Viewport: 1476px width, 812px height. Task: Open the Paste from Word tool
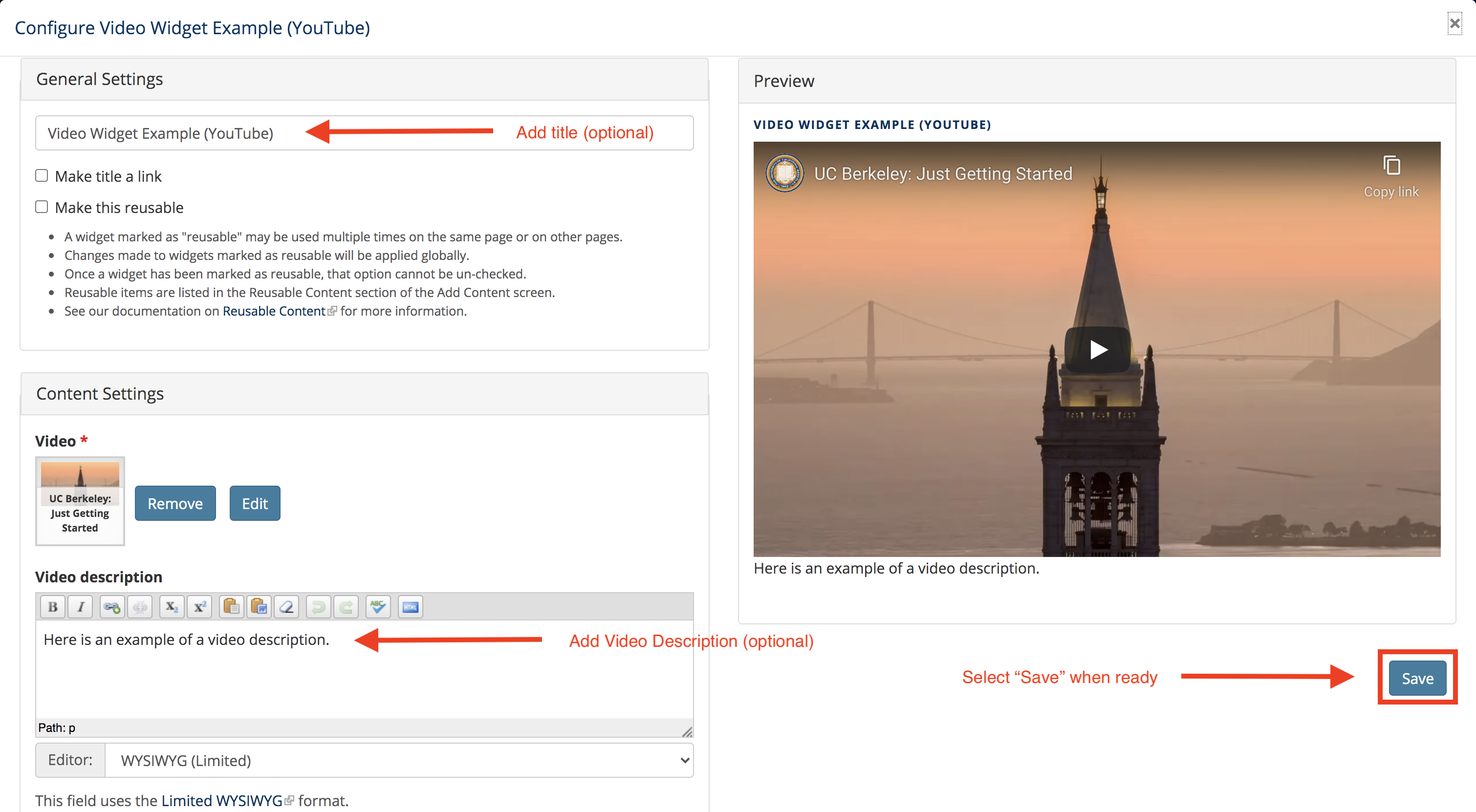coord(259,606)
